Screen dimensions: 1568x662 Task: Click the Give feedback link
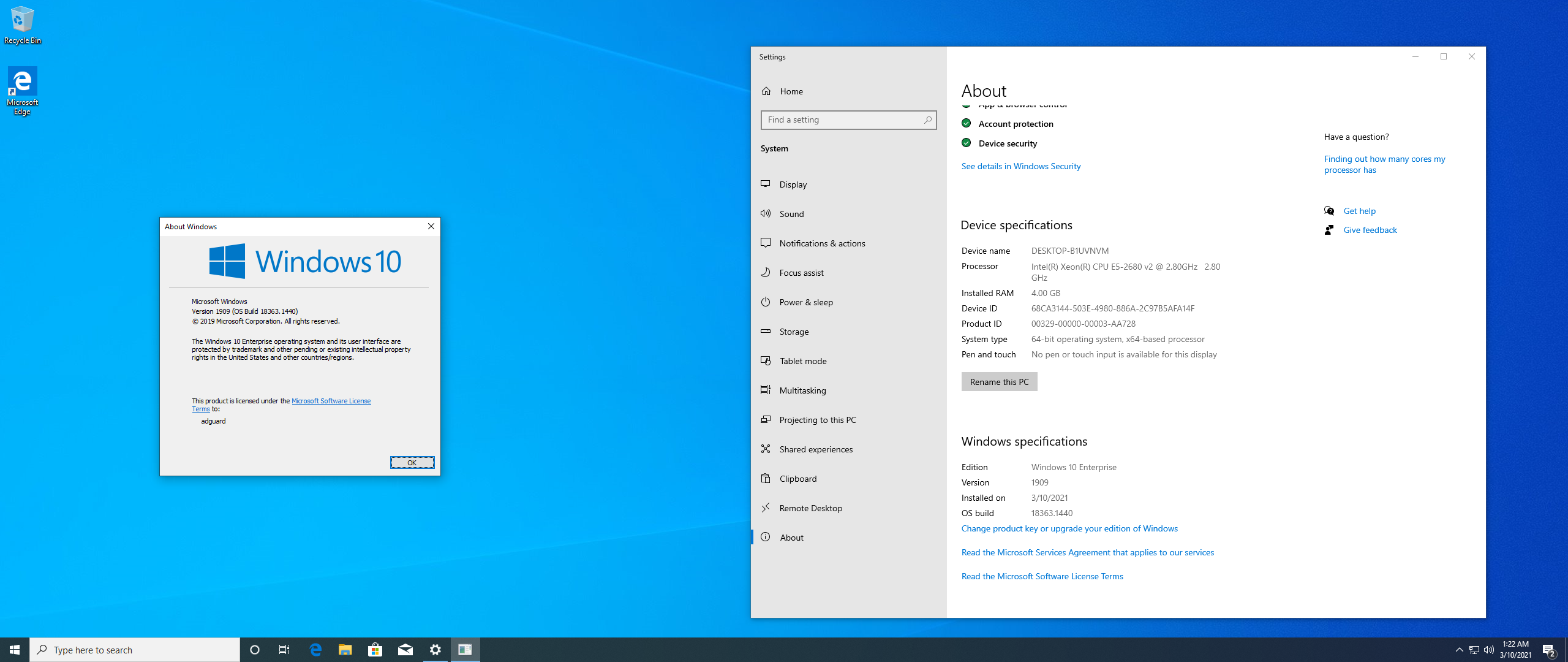click(1370, 230)
